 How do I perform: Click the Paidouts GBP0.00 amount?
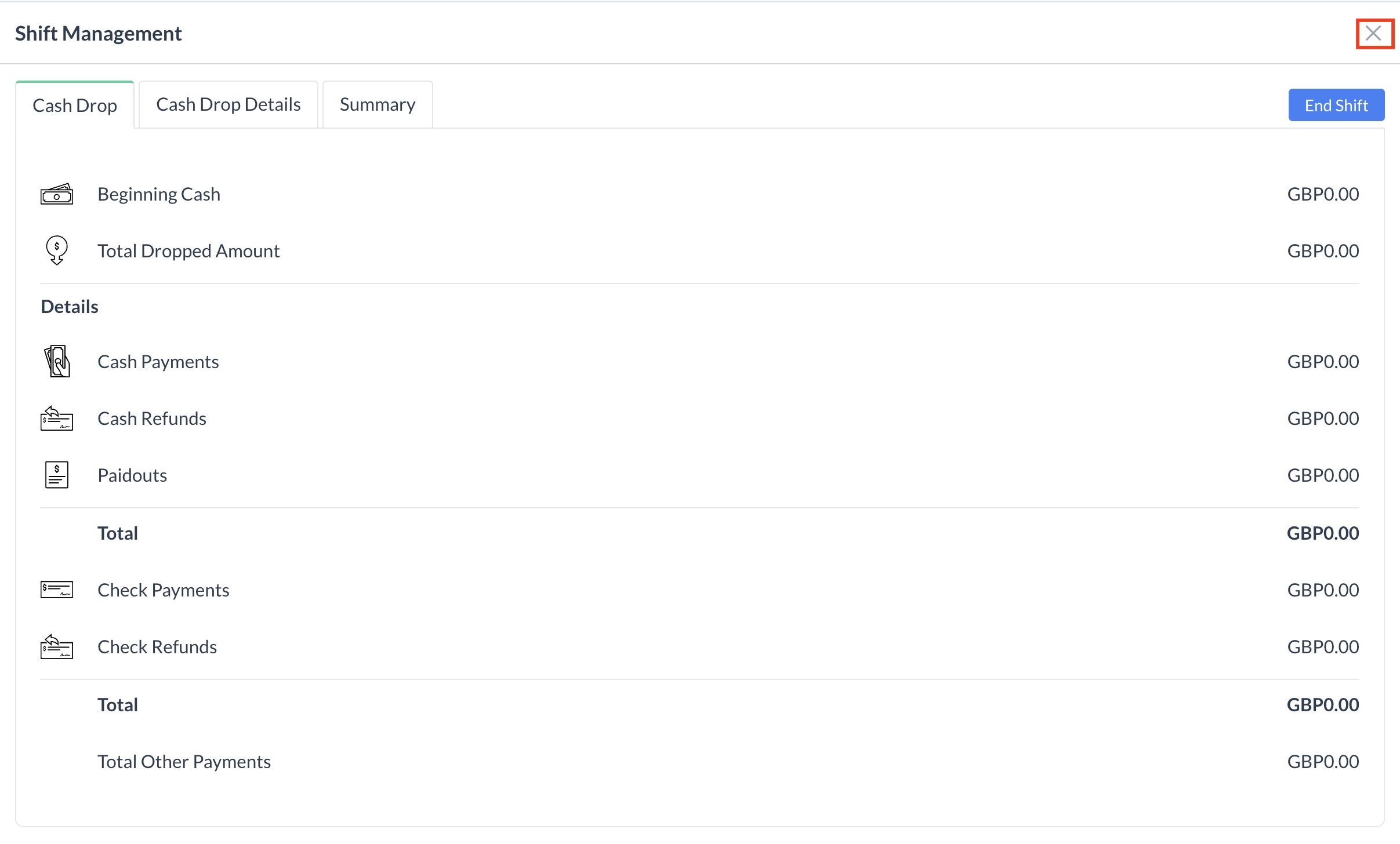[x=1322, y=475]
